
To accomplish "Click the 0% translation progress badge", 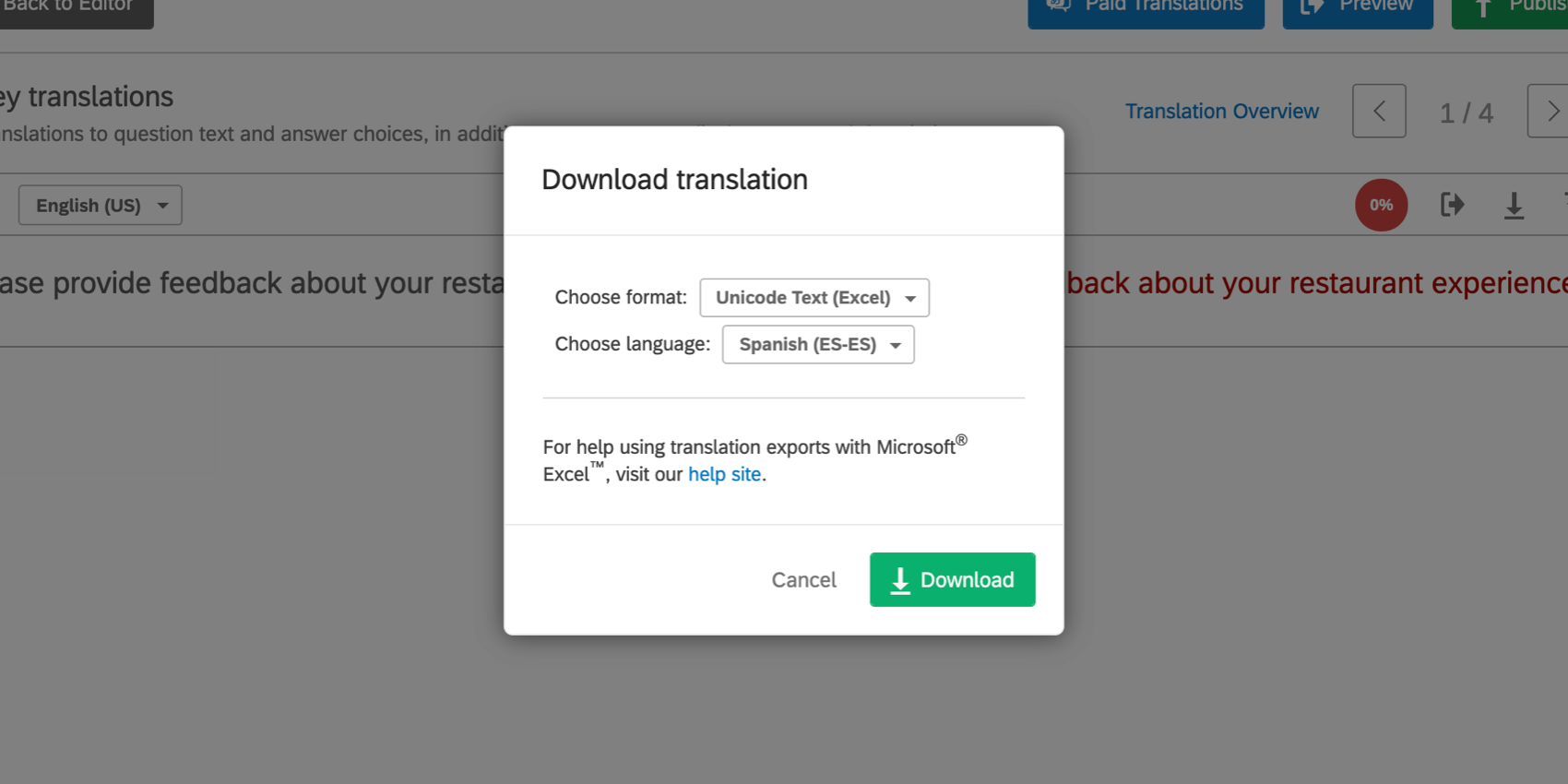I will pyautogui.click(x=1381, y=205).
